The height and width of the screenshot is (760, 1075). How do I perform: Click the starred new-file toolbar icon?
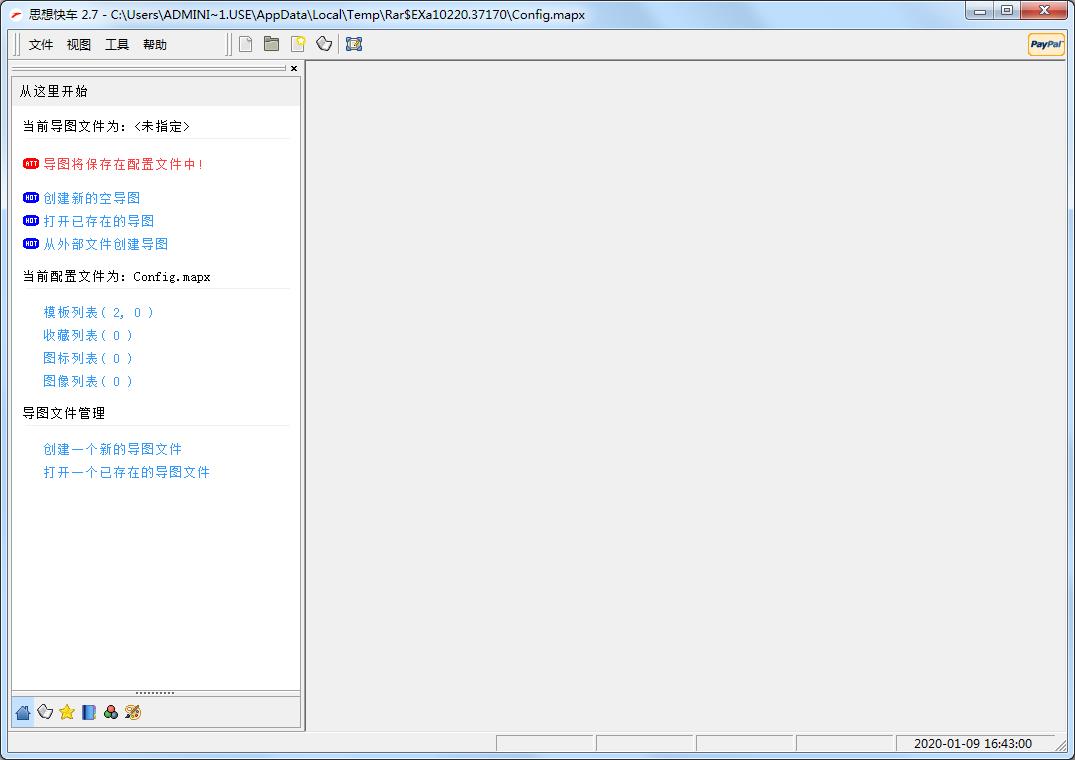297,44
